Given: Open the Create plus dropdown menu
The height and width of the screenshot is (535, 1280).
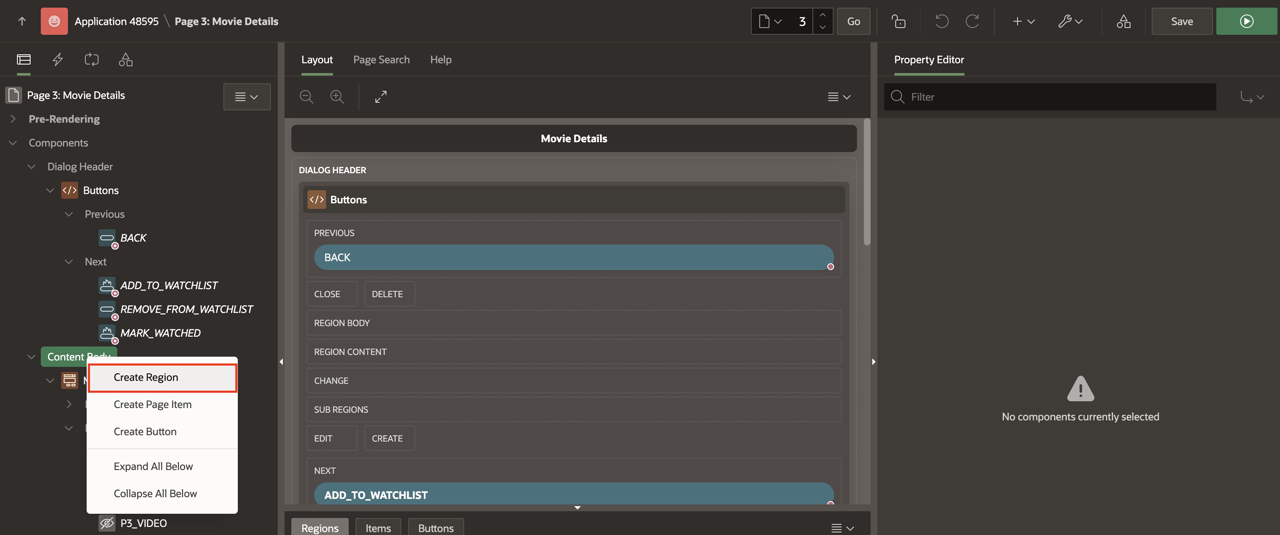Looking at the screenshot, I should click(1022, 21).
